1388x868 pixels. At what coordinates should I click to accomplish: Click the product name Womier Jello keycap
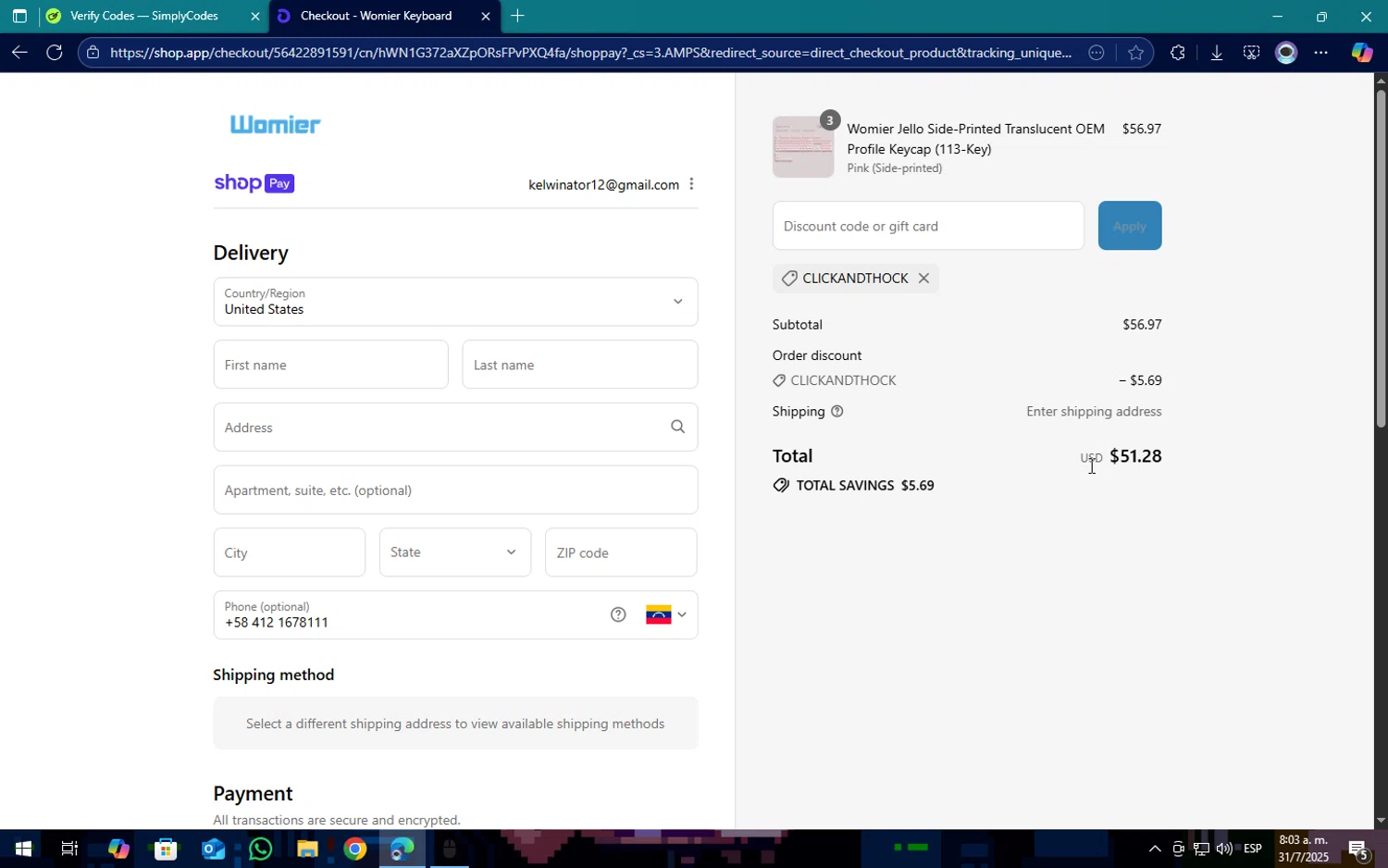(x=975, y=139)
